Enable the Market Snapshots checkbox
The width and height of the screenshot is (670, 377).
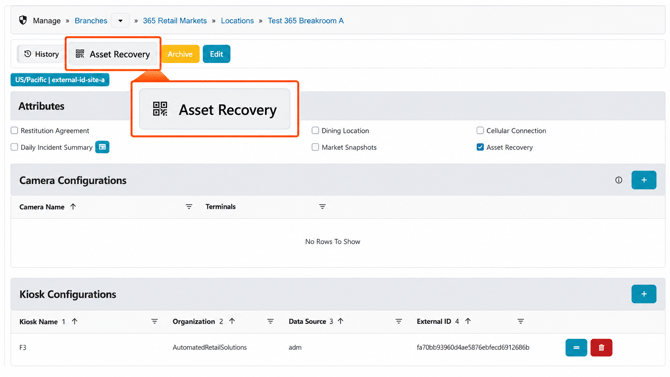(315, 147)
